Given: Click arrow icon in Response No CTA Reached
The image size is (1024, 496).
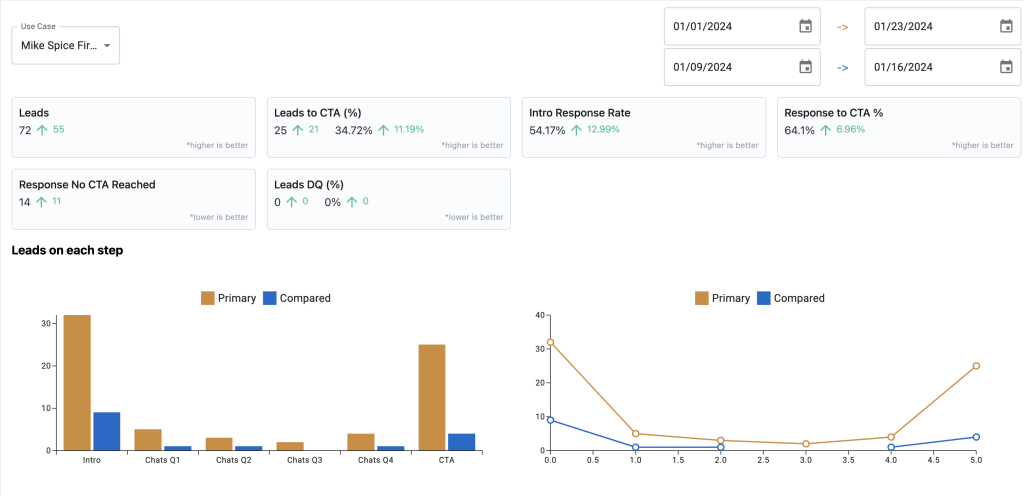Looking at the screenshot, I should point(41,201).
